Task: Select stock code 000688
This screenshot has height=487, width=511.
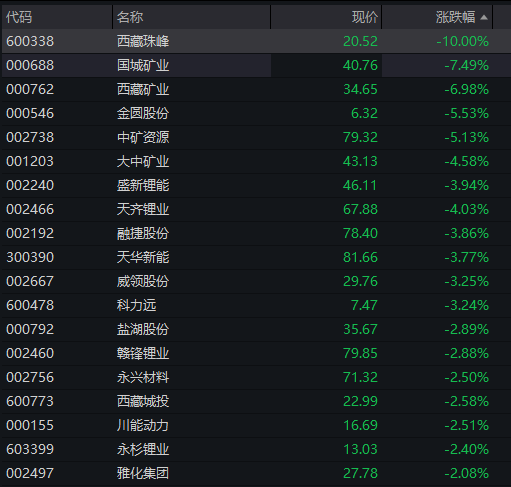Action: [x=30, y=65]
